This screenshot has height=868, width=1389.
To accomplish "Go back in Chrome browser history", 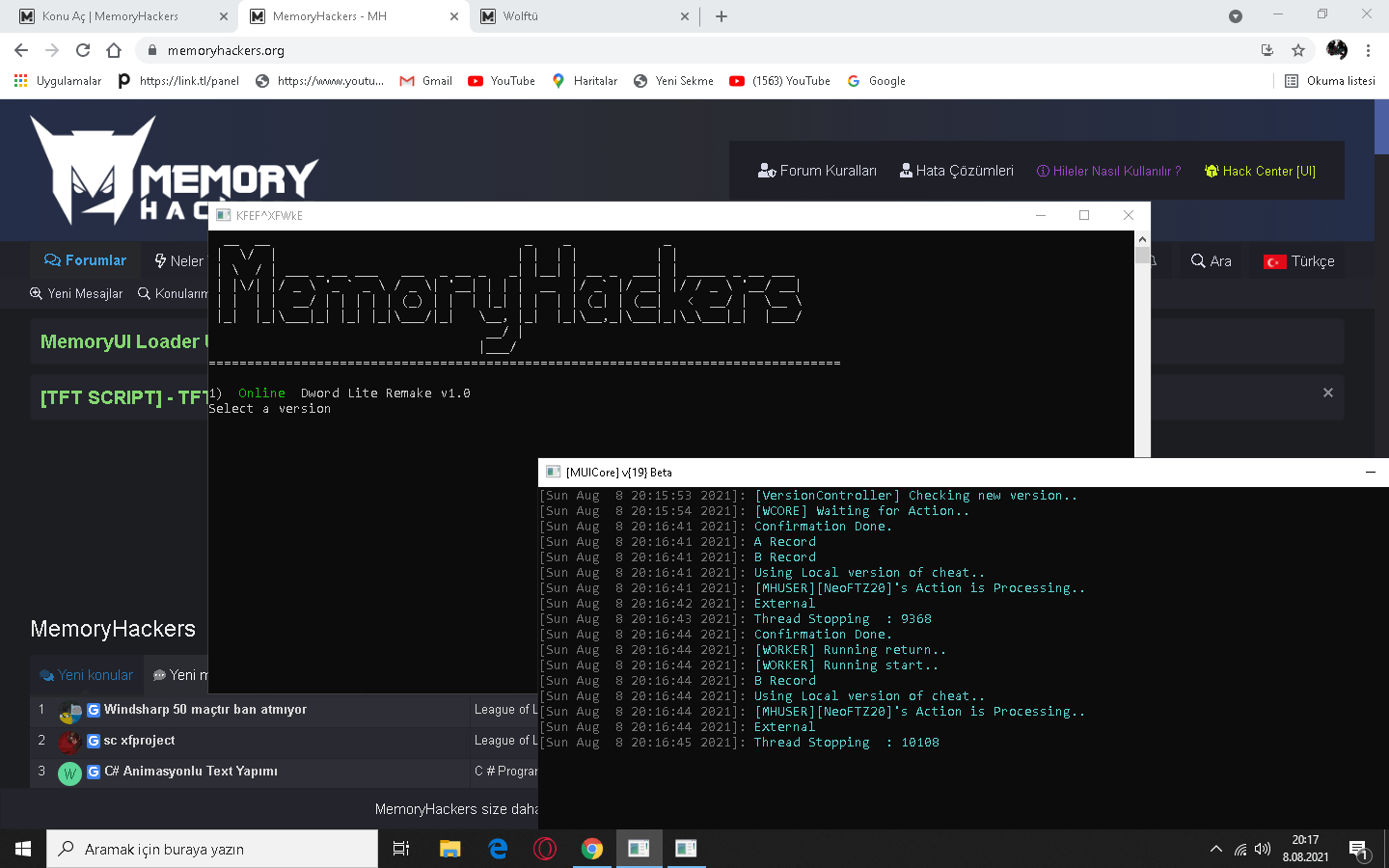I will [21, 50].
